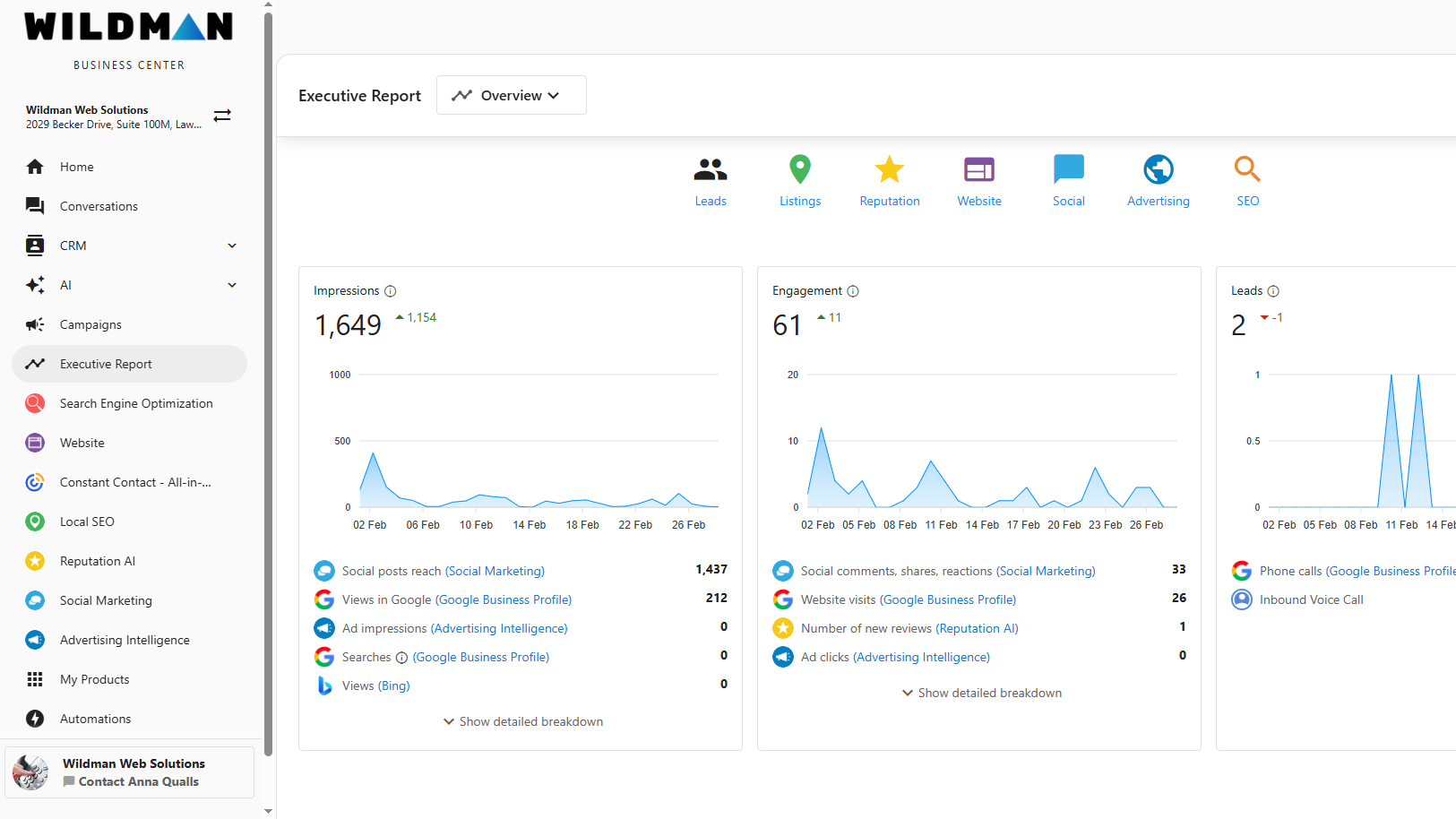The width and height of the screenshot is (1456, 819).
Task: Click Leads card info icon
Action: click(1273, 291)
